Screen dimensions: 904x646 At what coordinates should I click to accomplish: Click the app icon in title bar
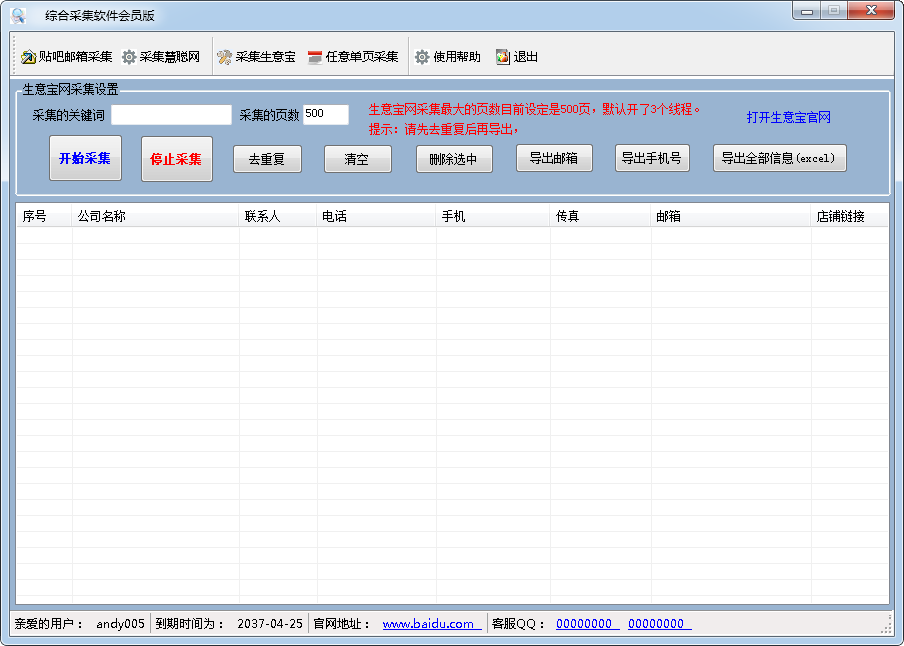click(x=18, y=16)
